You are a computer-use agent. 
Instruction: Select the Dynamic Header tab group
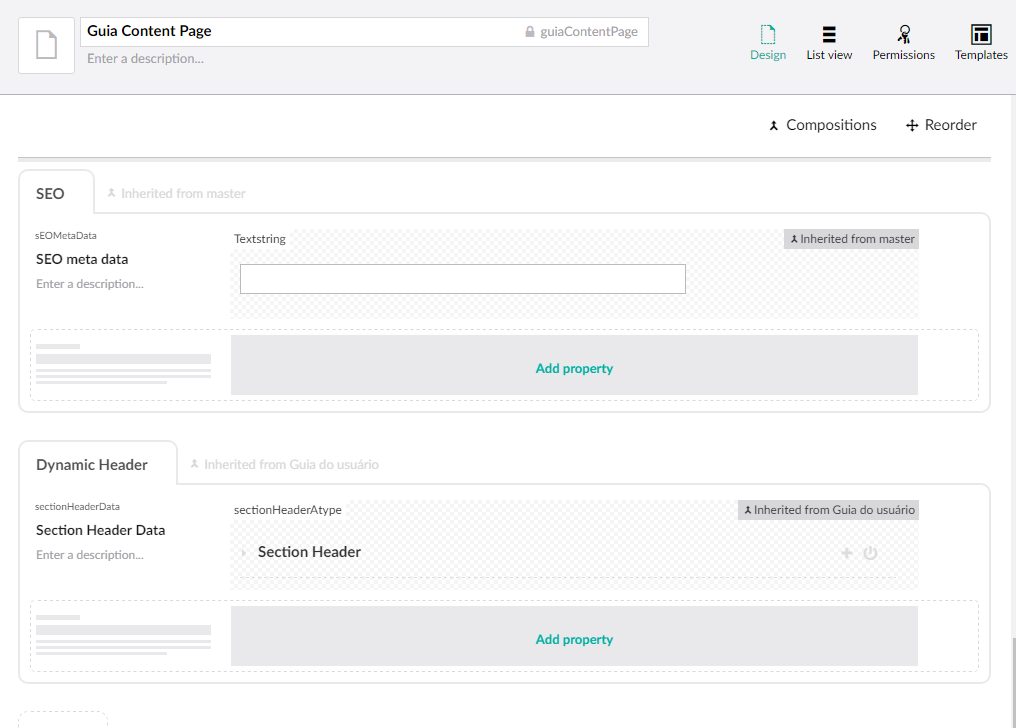coord(92,464)
